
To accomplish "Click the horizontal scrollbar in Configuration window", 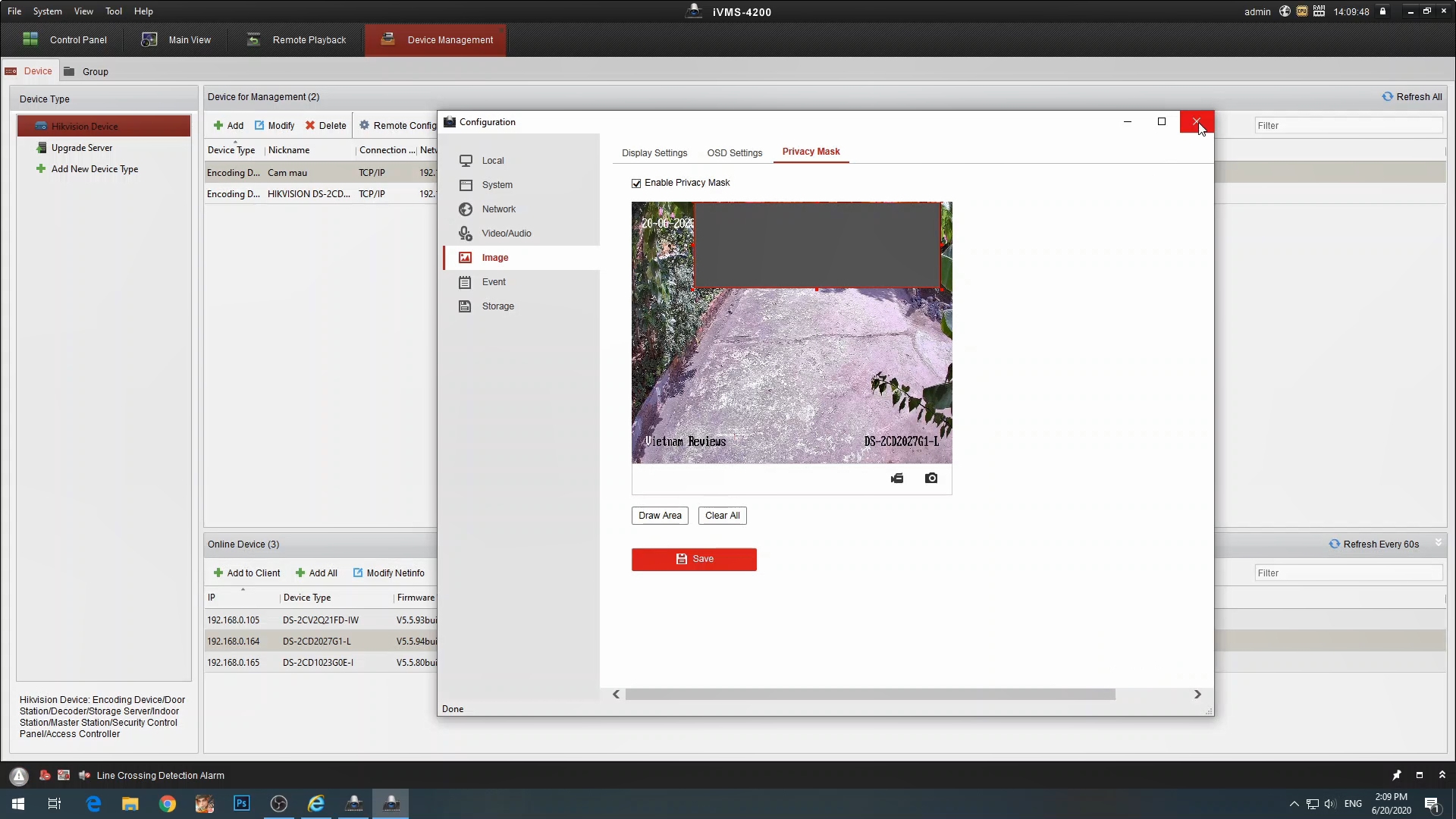I will pos(870,695).
